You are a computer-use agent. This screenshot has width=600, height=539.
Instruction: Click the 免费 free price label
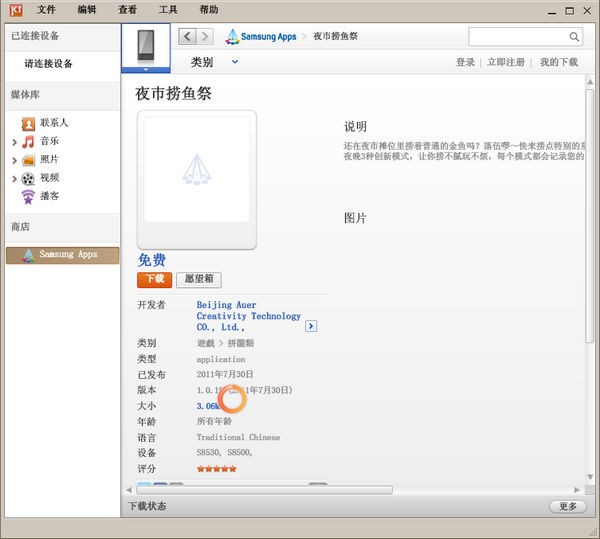point(152,260)
